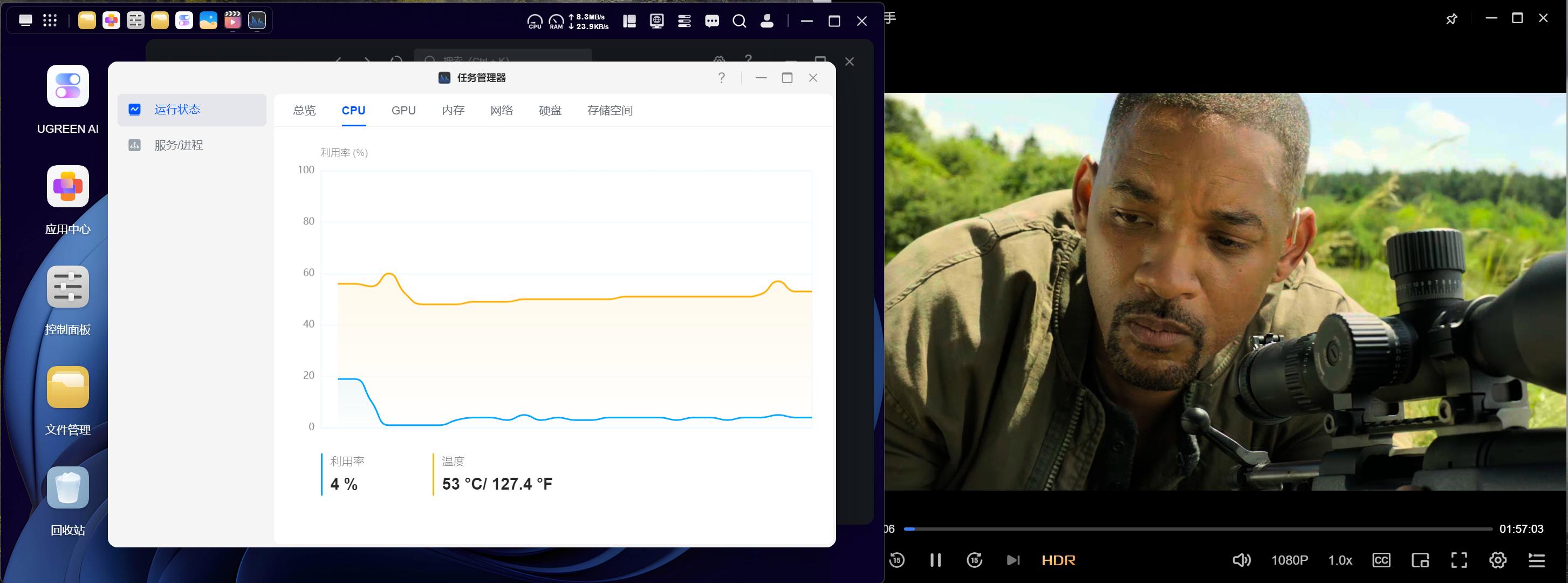This screenshot has height=583, width=1568.
Task: Open the UGREEN AI icon in the top dock
Action: (x=184, y=21)
